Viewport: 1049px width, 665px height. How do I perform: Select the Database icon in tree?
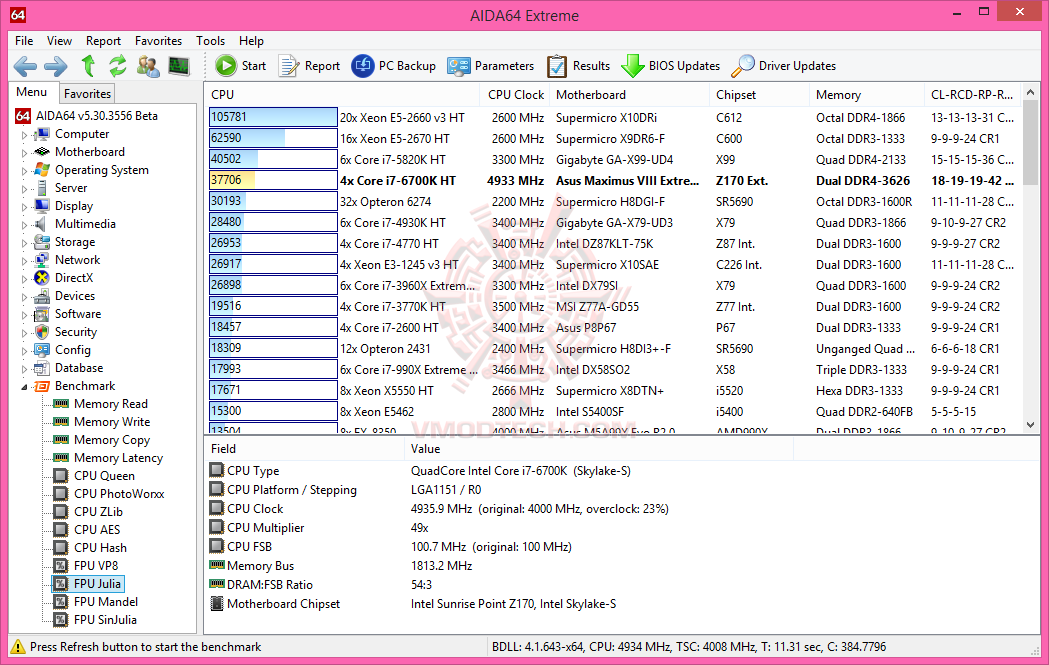pos(41,368)
